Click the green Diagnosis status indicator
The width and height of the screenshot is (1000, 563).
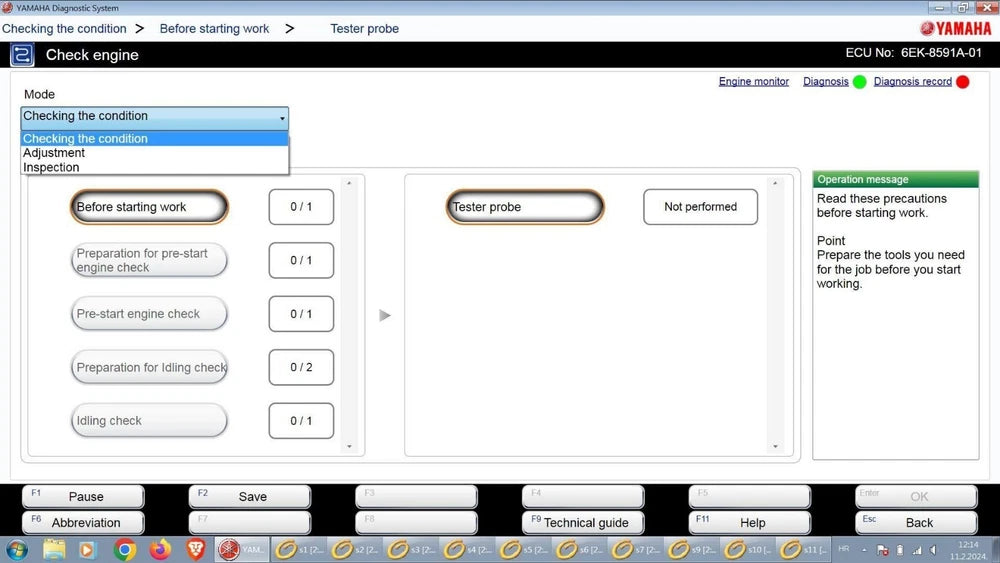point(860,82)
